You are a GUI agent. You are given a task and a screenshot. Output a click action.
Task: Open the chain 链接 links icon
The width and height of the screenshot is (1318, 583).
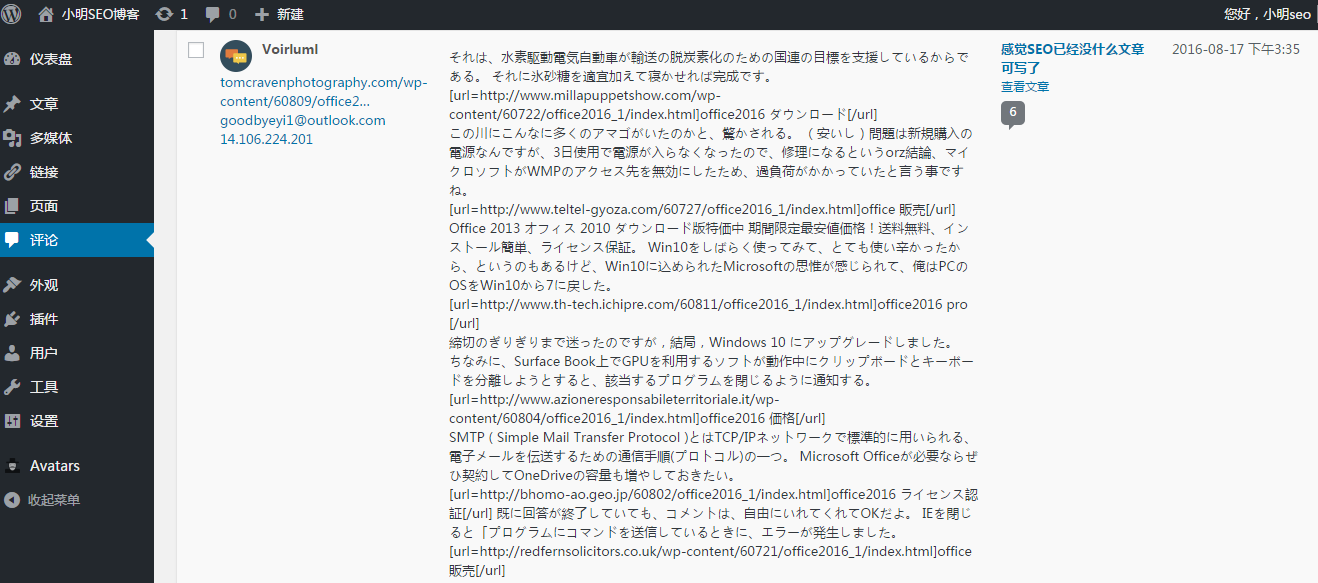tap(12, 172)
